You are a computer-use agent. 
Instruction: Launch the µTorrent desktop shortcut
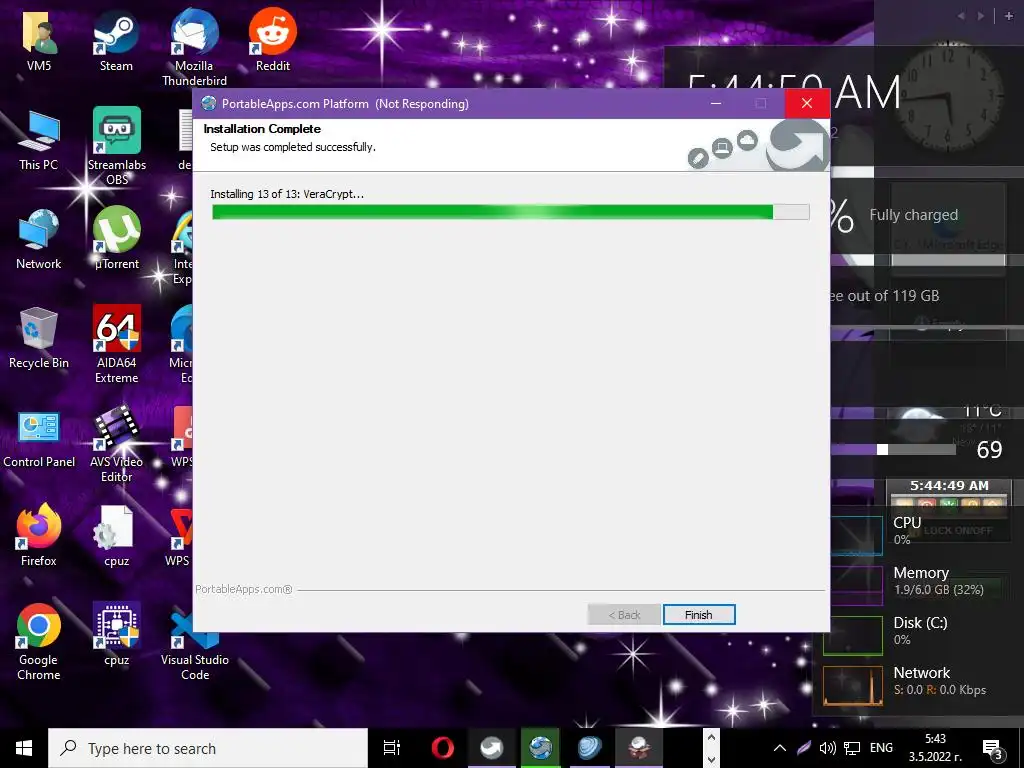pos(117,239)
